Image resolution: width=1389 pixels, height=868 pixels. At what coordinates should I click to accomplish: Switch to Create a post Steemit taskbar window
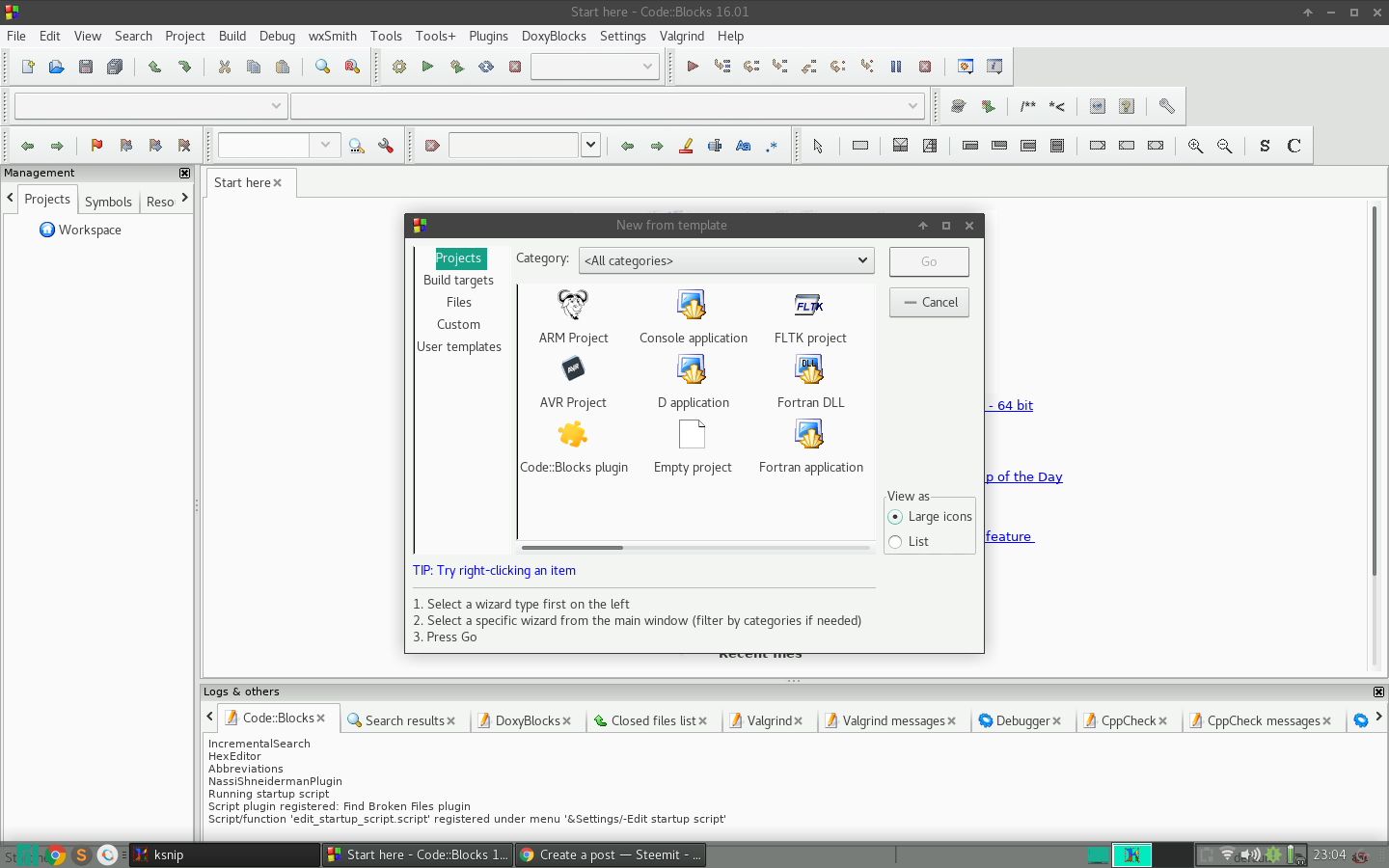point(611,854)
